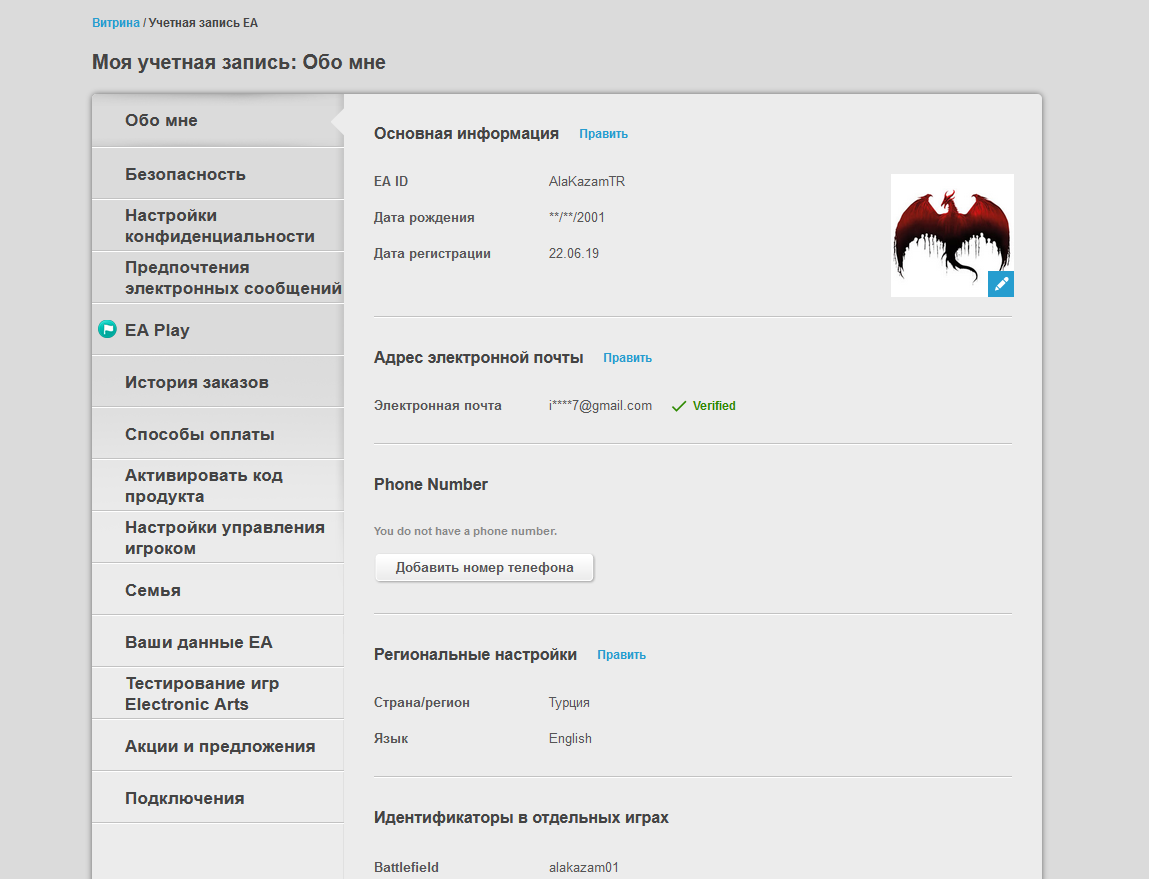Go to Акции и предложения
The width and height of the screenshot is (1149, 879).
pyautogui.click(x=218, y=746)
